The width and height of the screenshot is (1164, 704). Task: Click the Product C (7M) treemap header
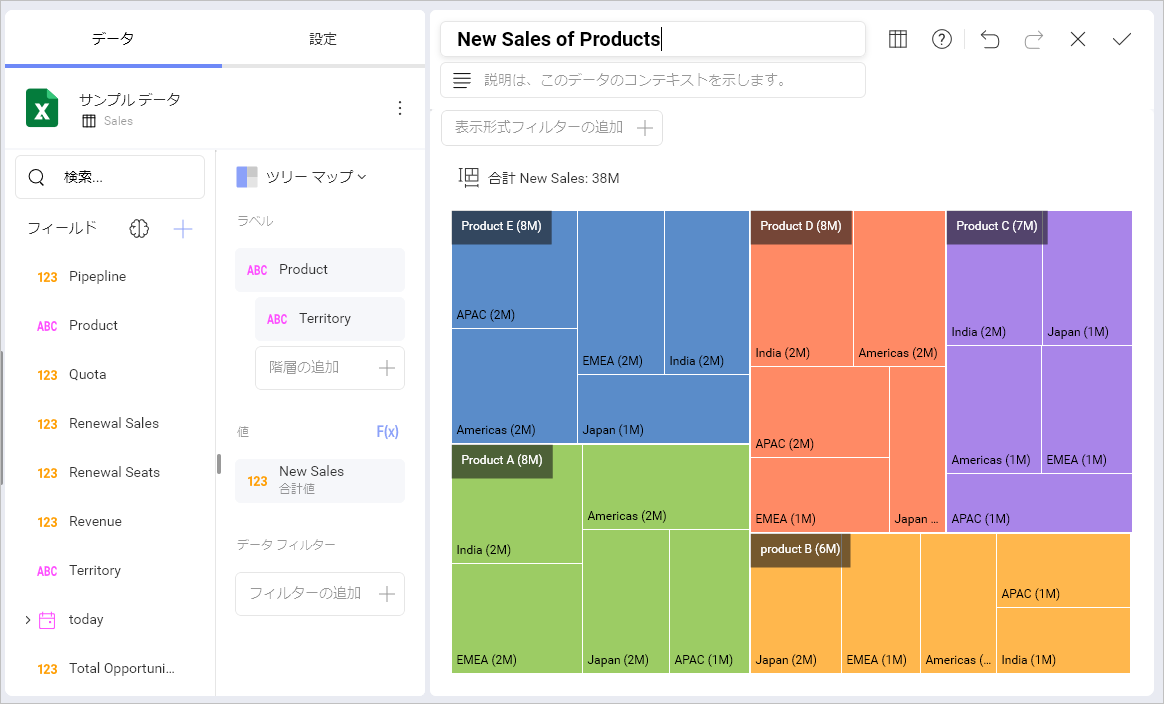(x=996, y=227)
